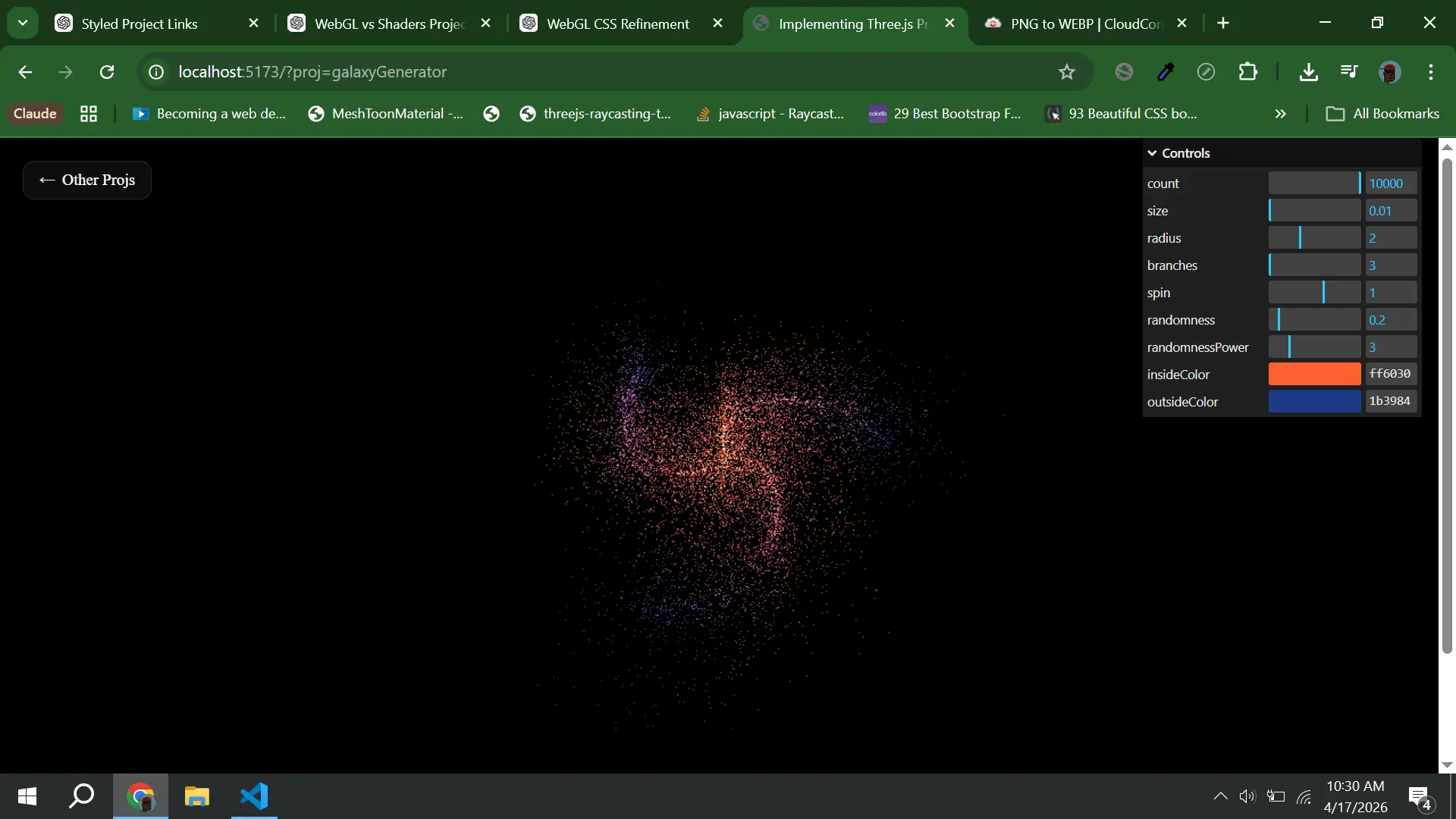The image size is (1456, 819).
Task: Go back via Other Projs button
Action: point(87,180)
